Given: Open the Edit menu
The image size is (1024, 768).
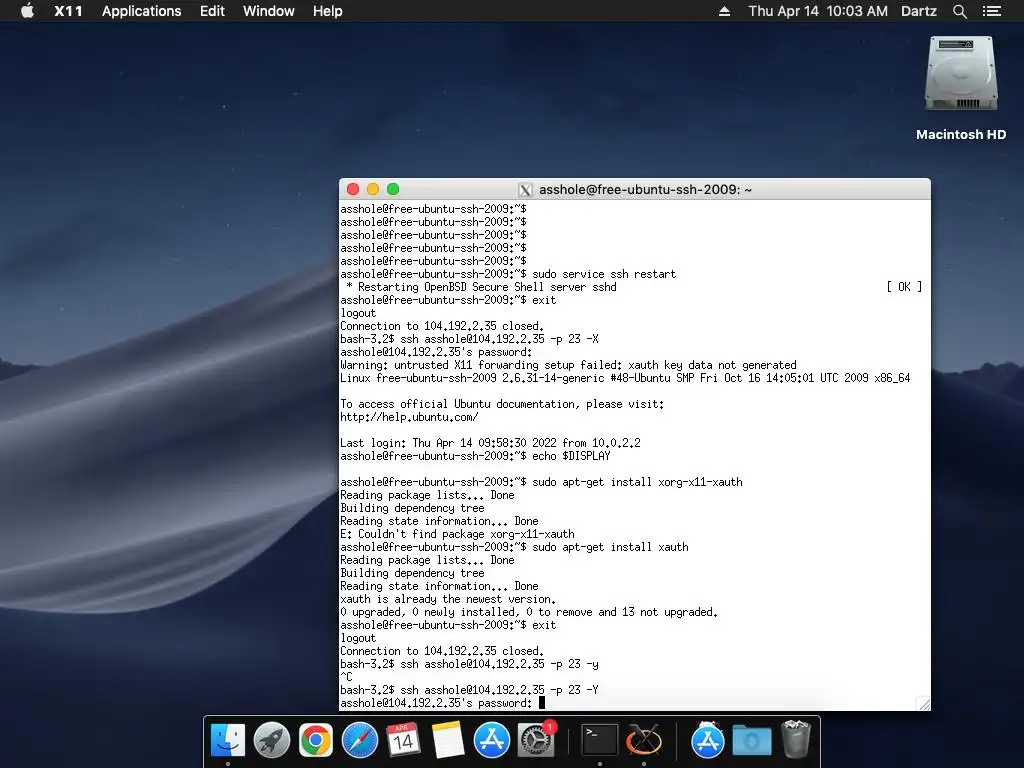Looking at the screenshot, I should pyautogui.click(x=212, y=11).
